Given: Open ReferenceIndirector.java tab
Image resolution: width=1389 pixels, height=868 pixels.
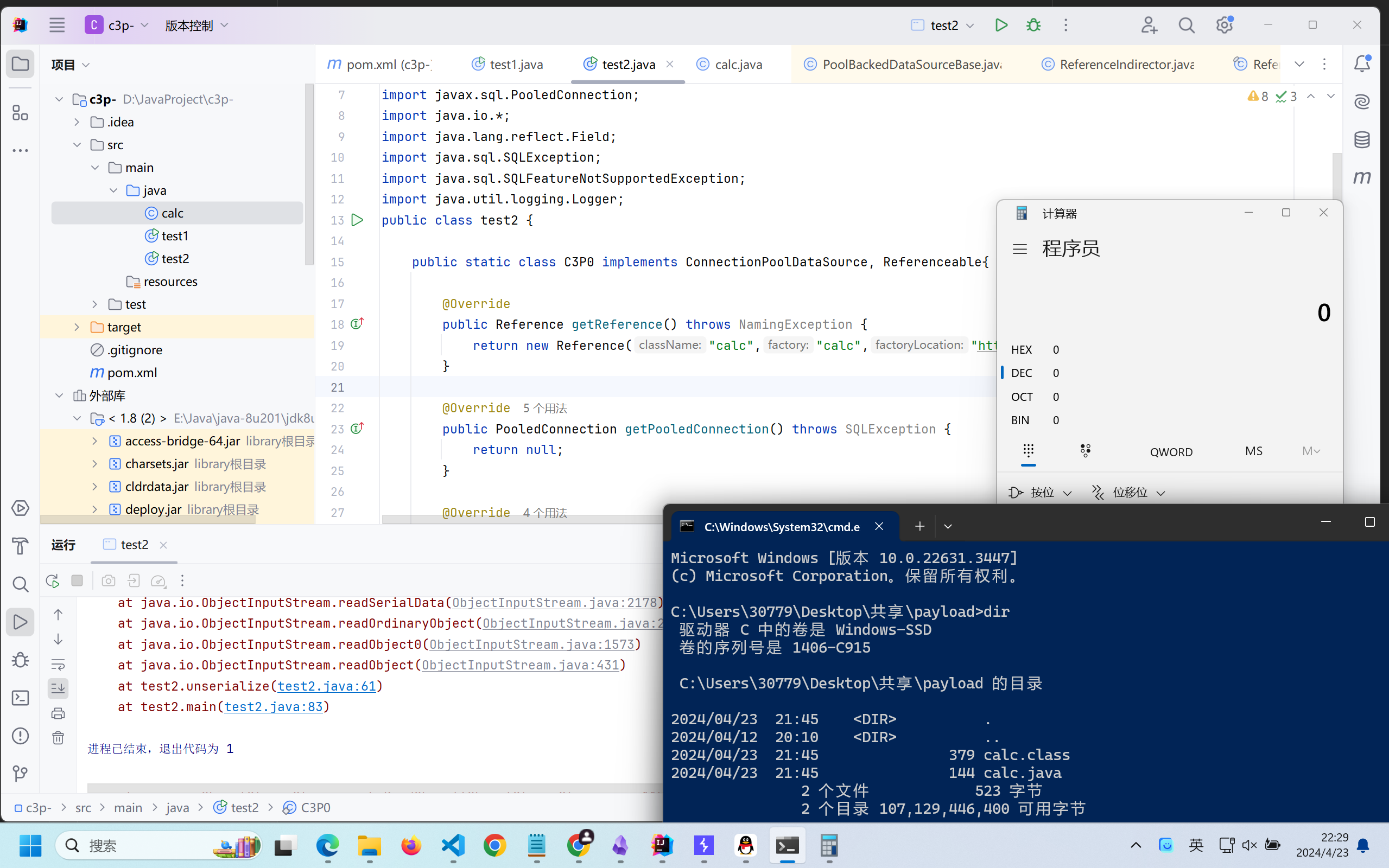Looking at the screenshot, I should pyautogui.click(x=1118, y=65).
